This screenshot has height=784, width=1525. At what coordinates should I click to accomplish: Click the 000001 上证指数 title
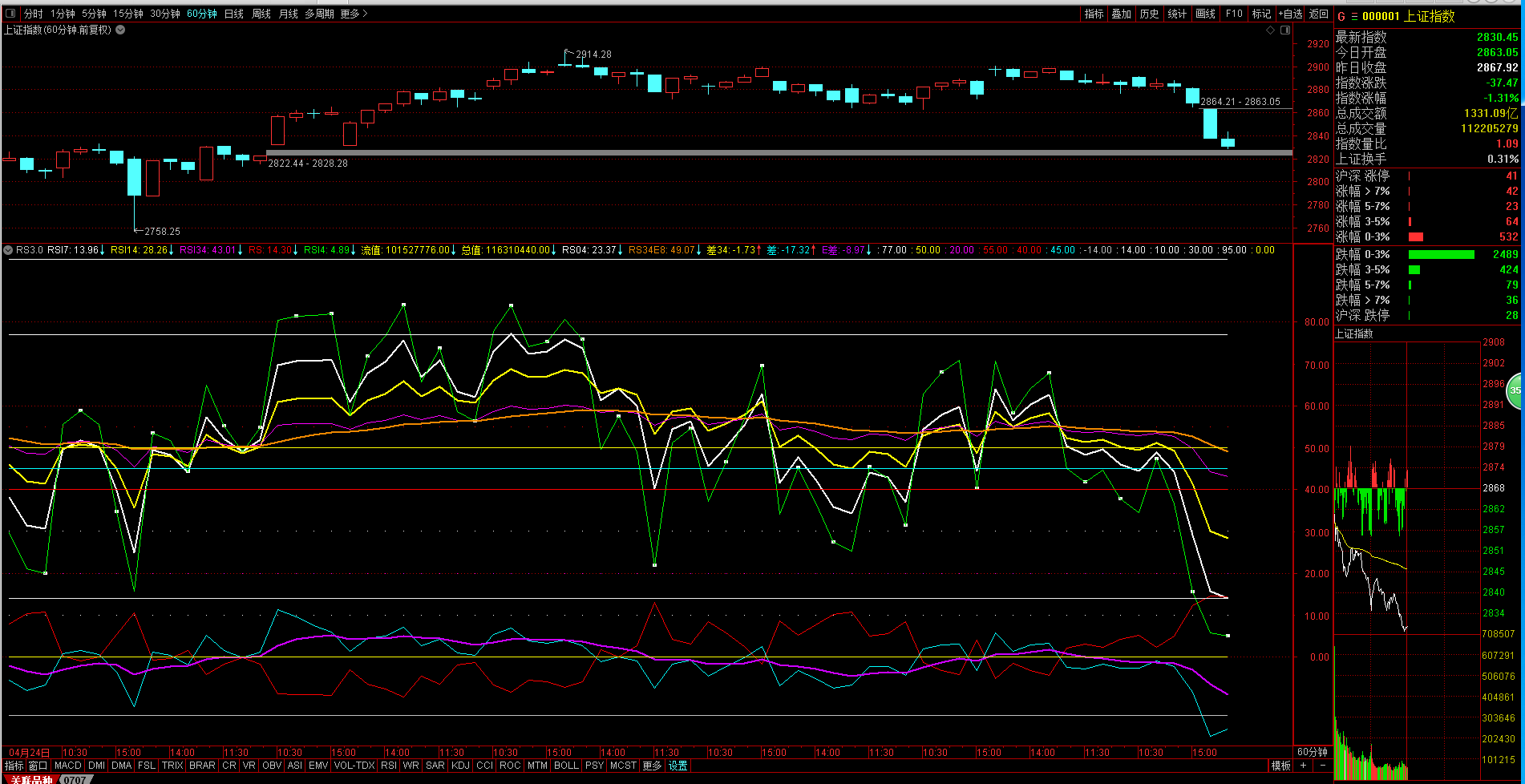coord(1408,16)
